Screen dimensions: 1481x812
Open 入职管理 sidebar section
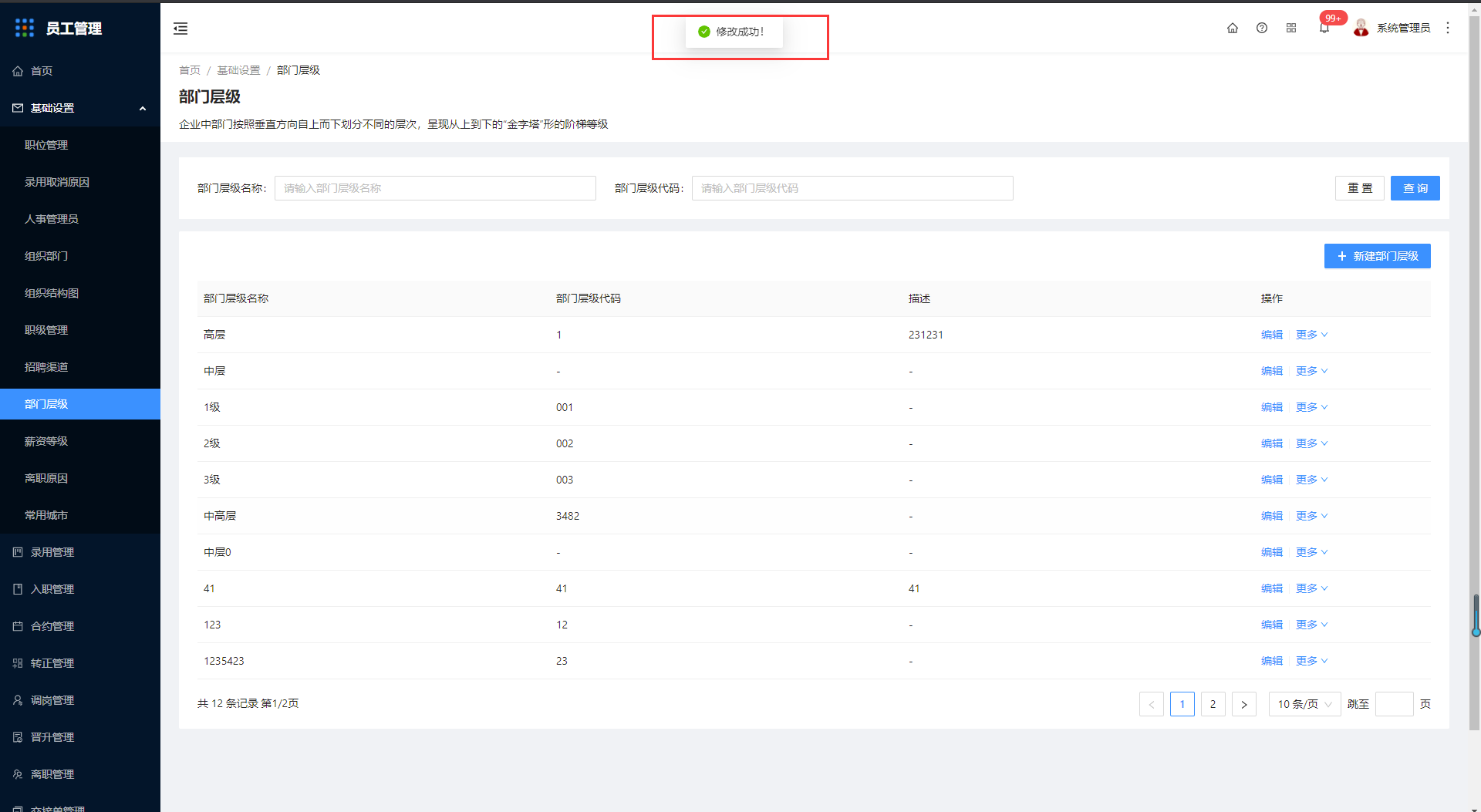80,589
